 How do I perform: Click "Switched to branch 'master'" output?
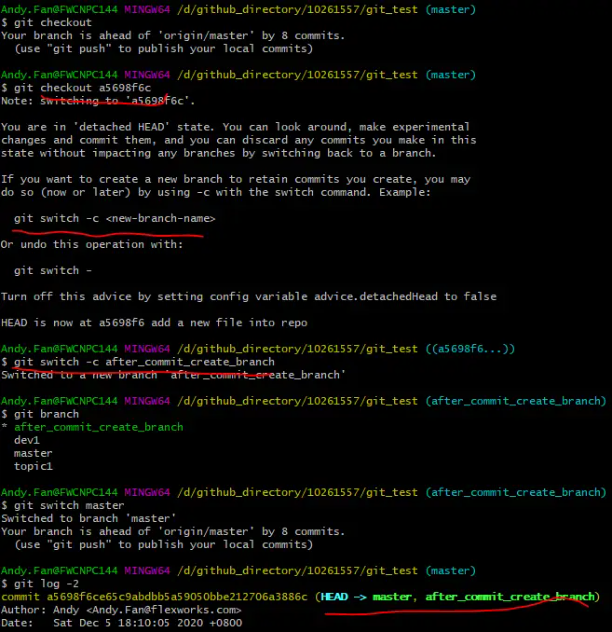pos(88,519)
